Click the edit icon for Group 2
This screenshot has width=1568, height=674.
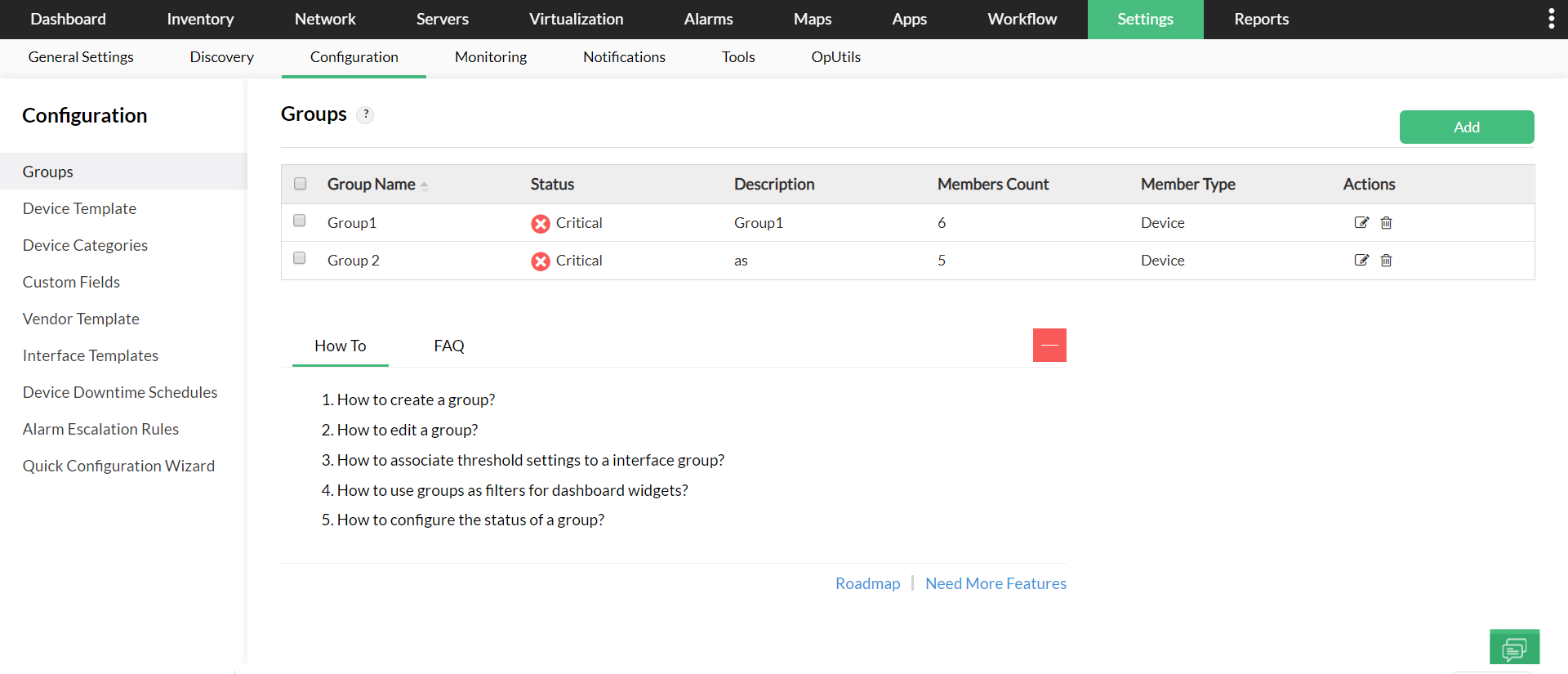(x=1361, y=260)
